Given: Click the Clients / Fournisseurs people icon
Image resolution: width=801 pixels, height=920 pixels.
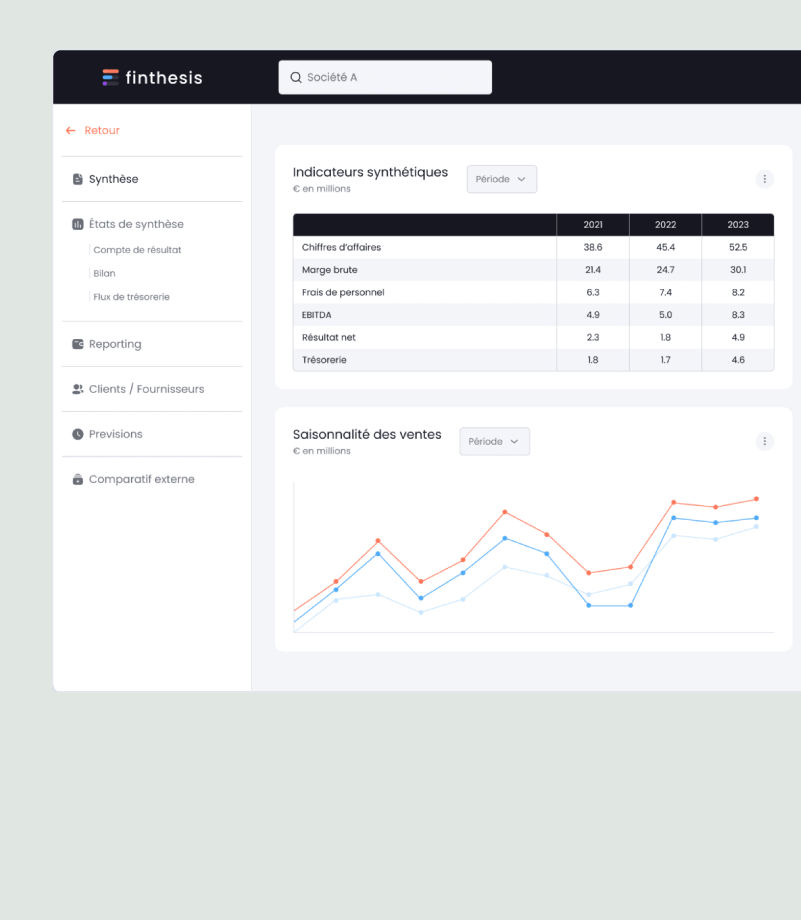Looking at the screenshot, I should (77, 389).
